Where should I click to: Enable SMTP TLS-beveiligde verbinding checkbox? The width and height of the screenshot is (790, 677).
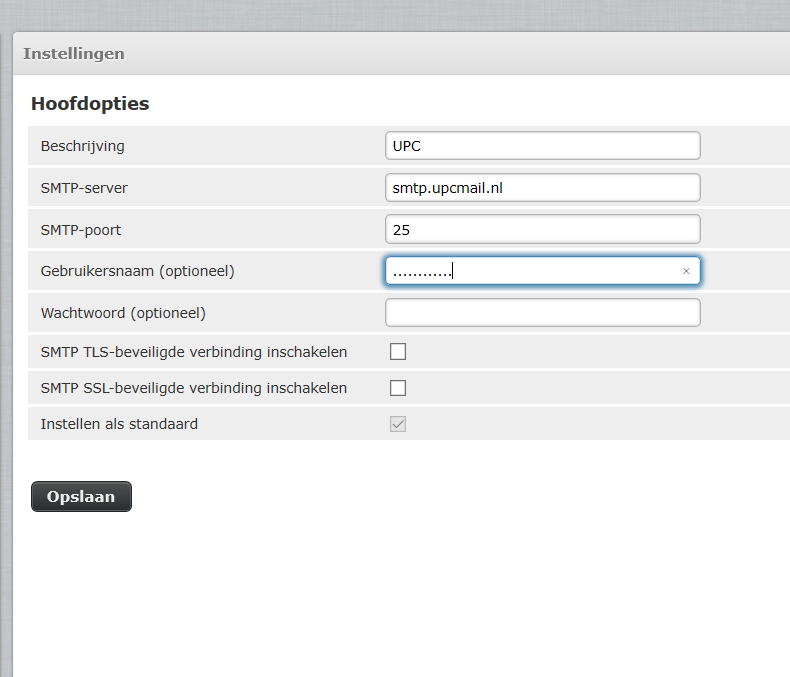point(398,352)
